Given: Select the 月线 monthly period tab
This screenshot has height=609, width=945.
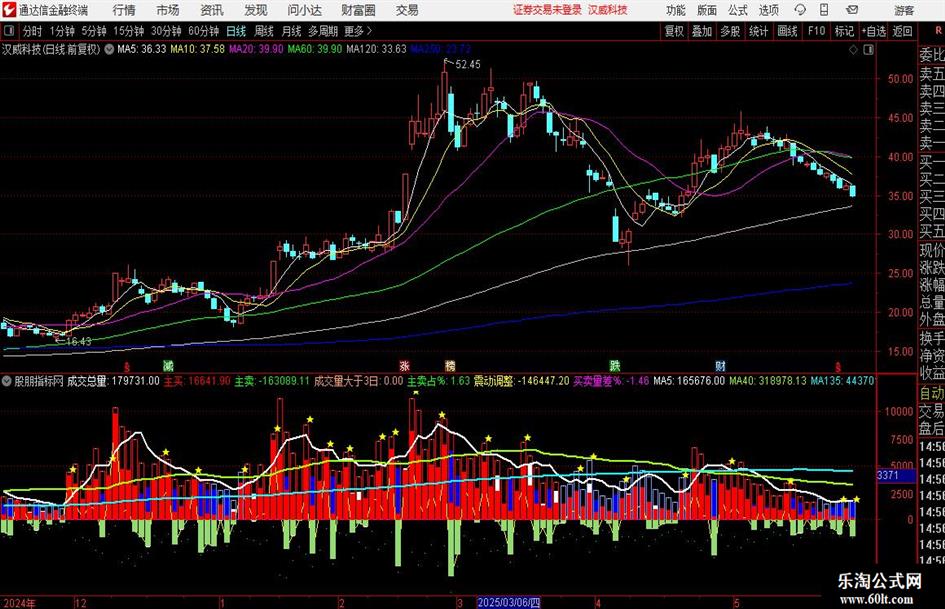Looking at the screenshot, I should (292, 31).
